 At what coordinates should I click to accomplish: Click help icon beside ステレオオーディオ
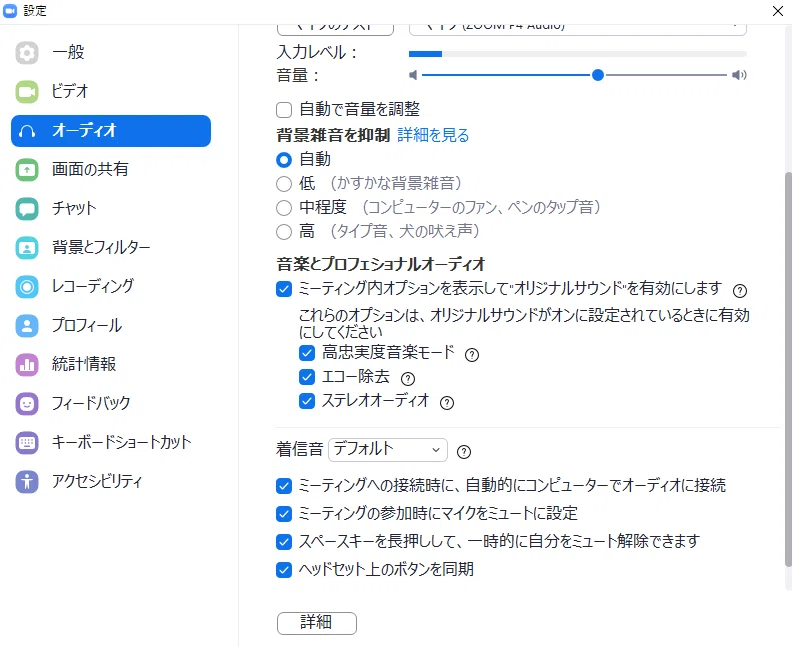click(447, 403)
